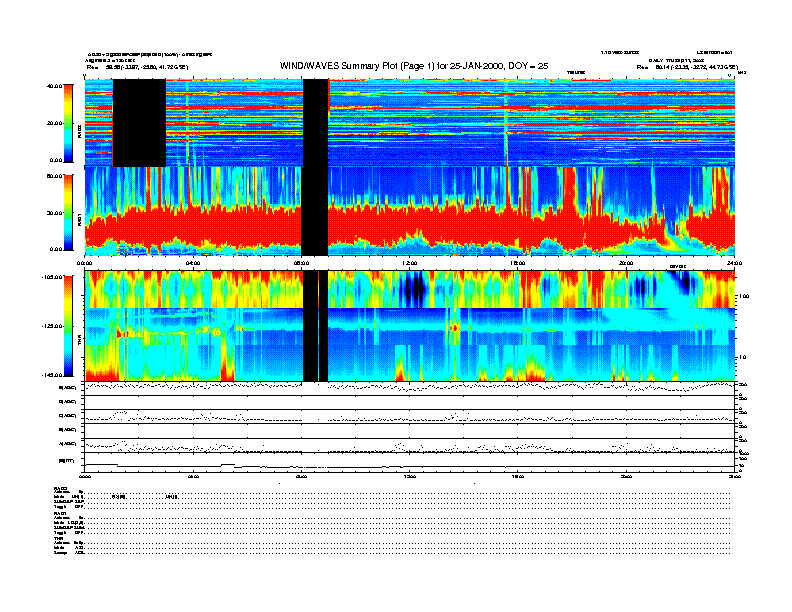Viewport: 792px width, 612px height.
Task: Click the top-right header position text
Action: (x=688, y=67)
